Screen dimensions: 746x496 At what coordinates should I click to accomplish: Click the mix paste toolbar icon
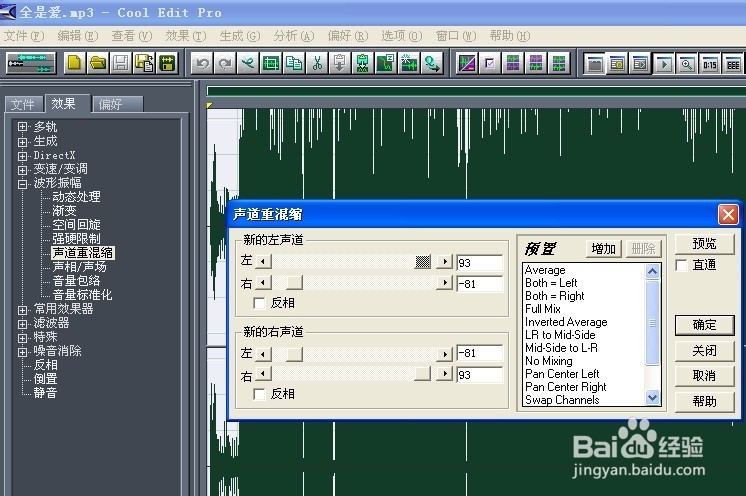(363, 63)
